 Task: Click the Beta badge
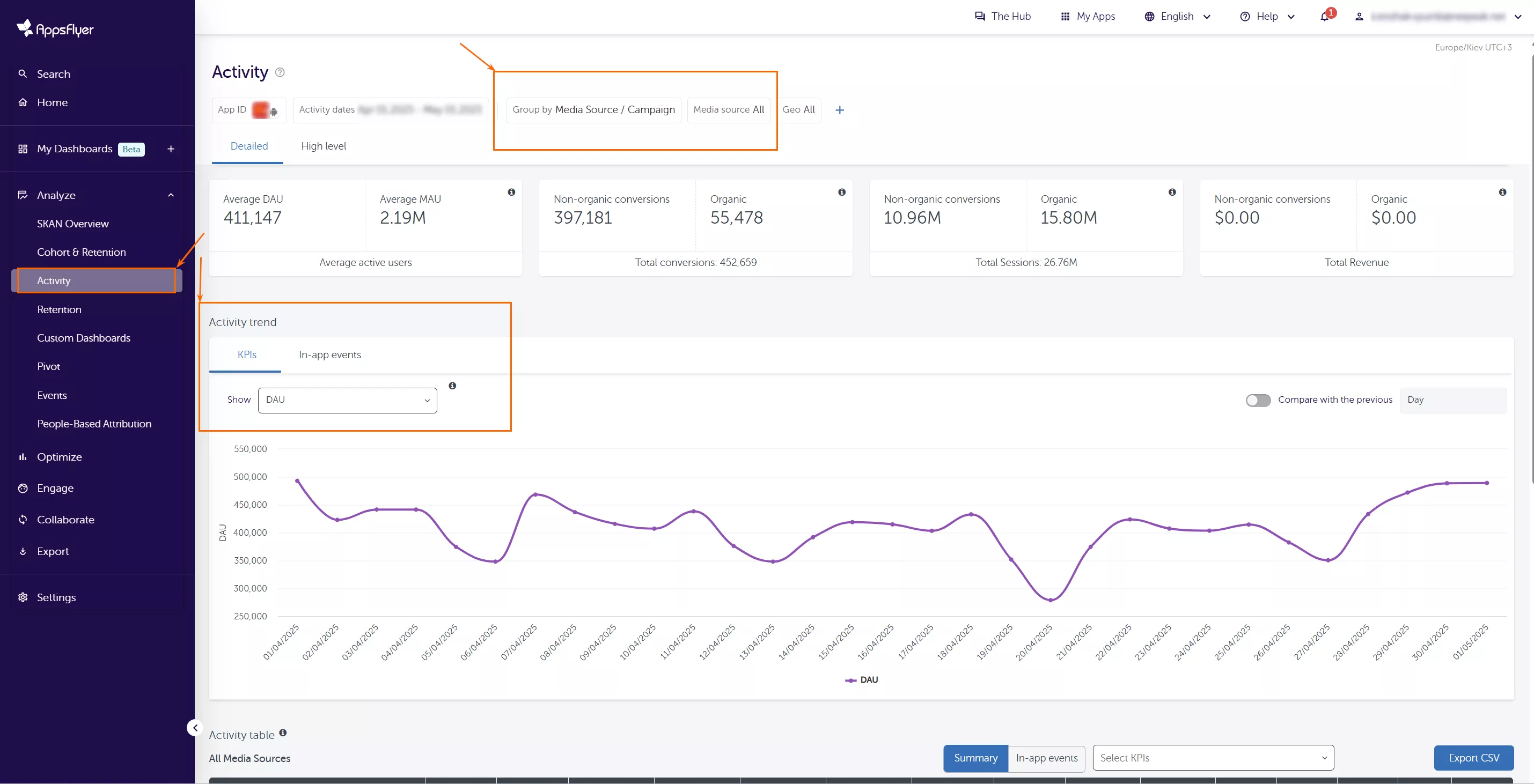[131, 150]
